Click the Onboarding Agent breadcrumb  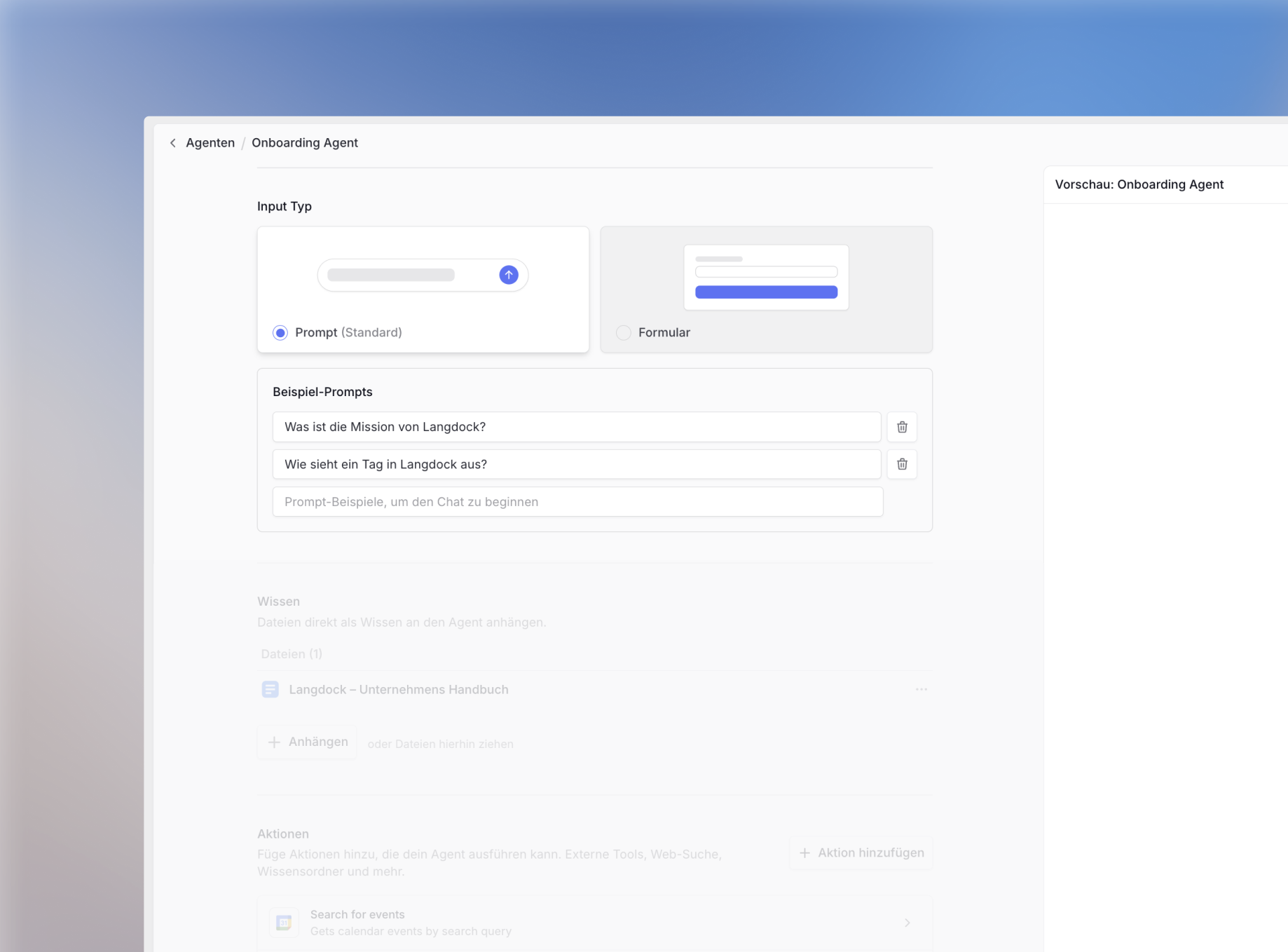tap(305, 143)
